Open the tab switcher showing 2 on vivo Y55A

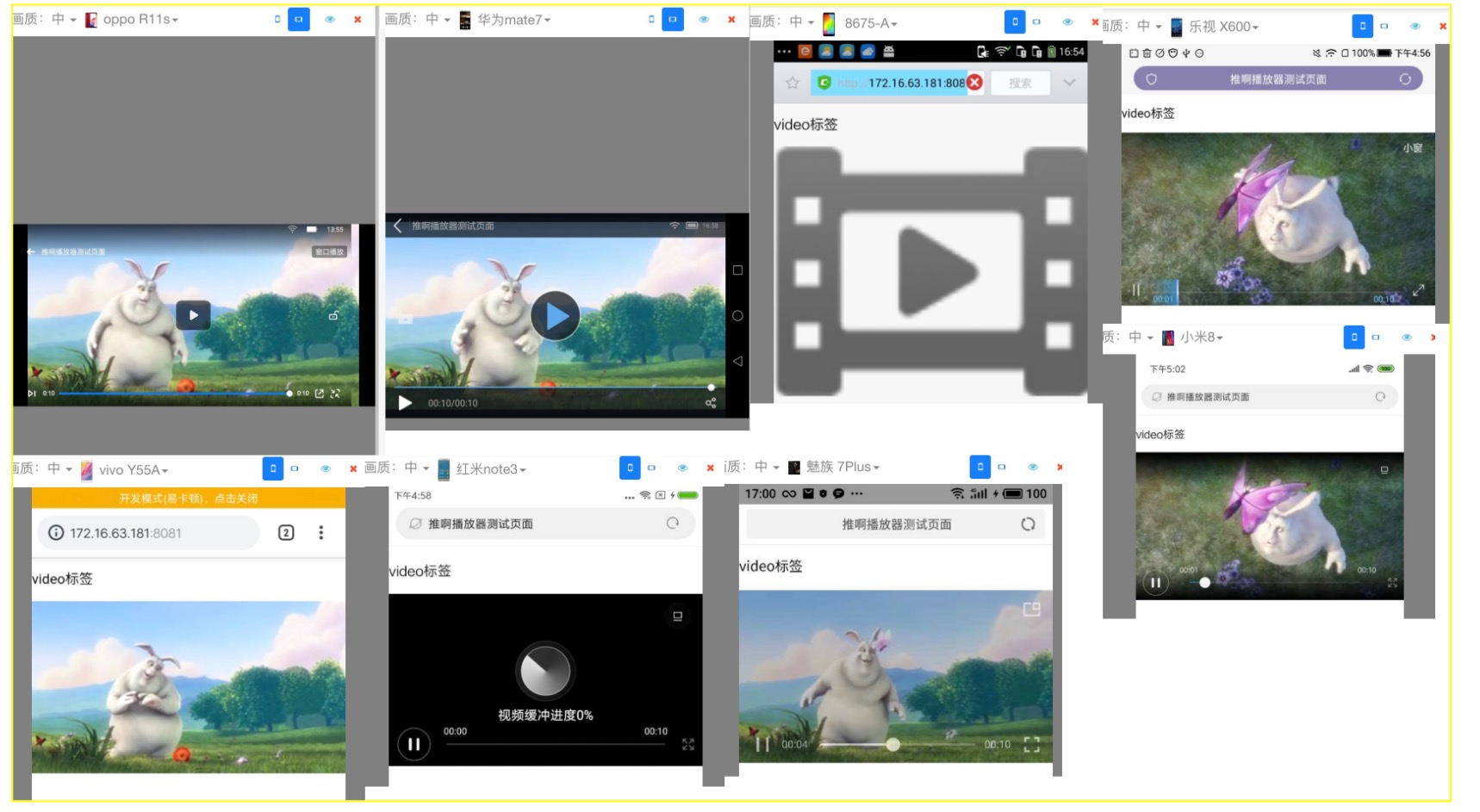(x=286, y=533)
